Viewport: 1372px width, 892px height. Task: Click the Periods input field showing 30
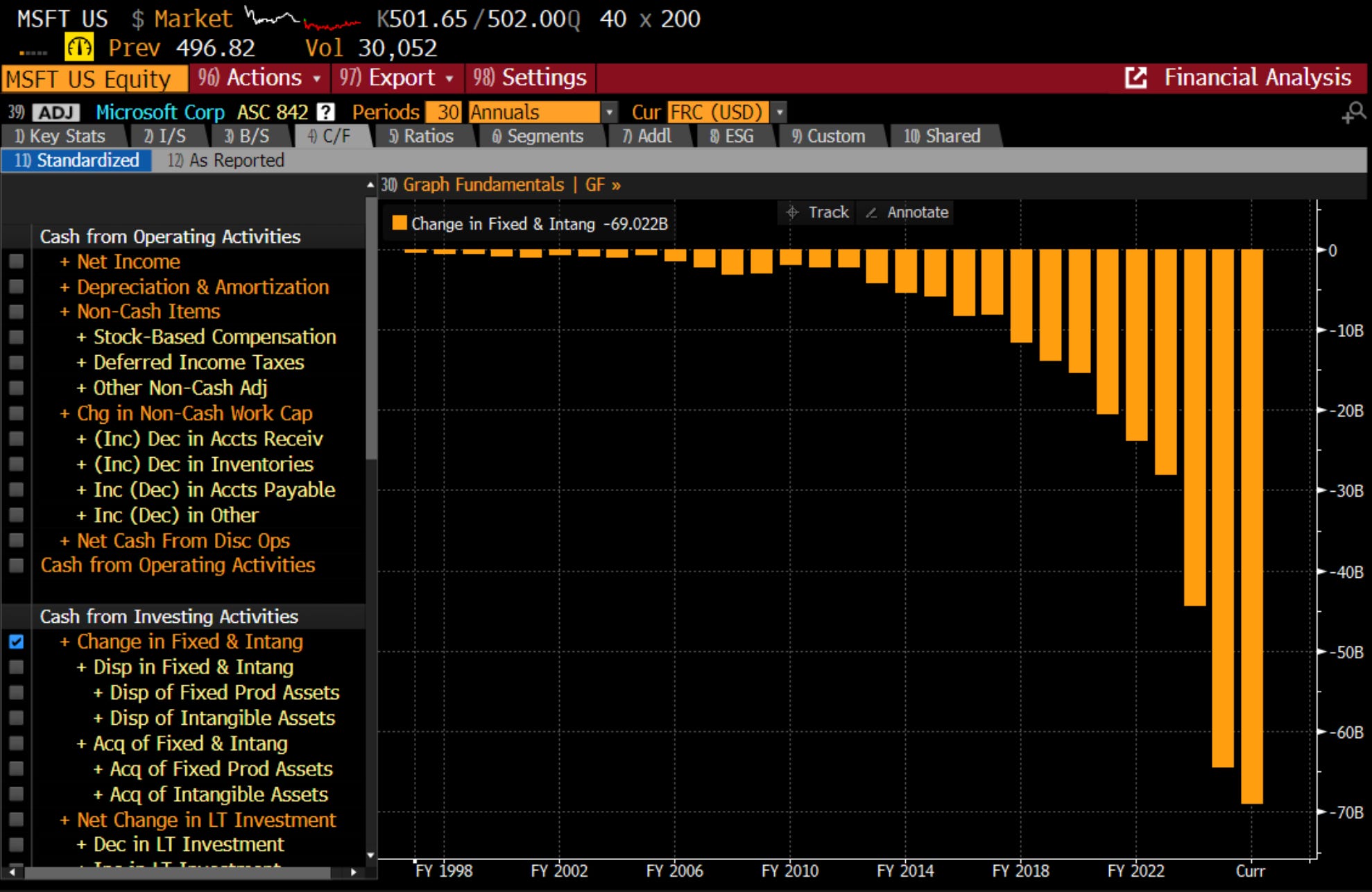444,112
